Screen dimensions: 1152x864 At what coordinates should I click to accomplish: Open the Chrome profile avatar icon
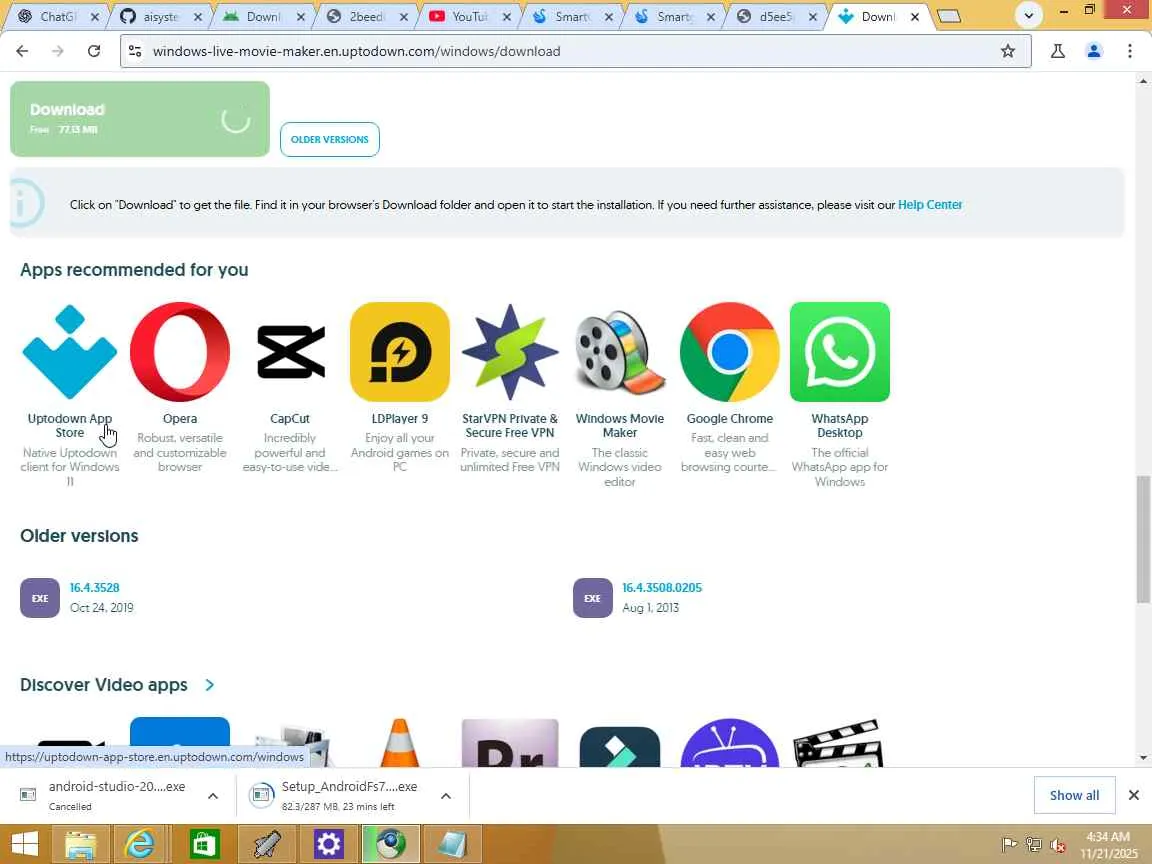point(1094,51)
